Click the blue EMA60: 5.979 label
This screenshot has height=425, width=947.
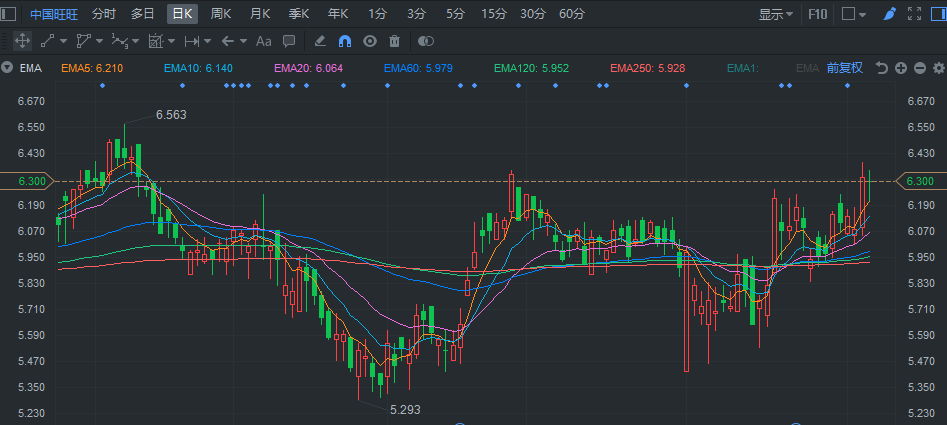click(x=418, y=68)
